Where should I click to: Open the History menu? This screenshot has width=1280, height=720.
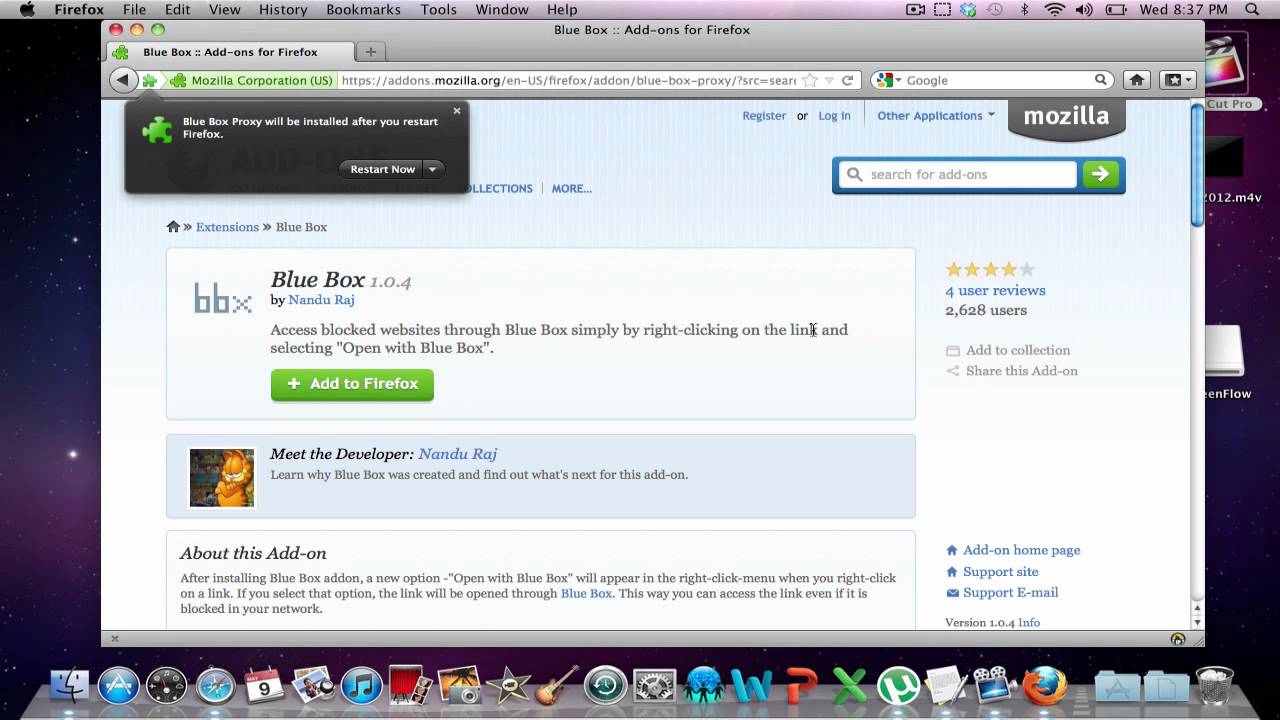tap(283, 10)
